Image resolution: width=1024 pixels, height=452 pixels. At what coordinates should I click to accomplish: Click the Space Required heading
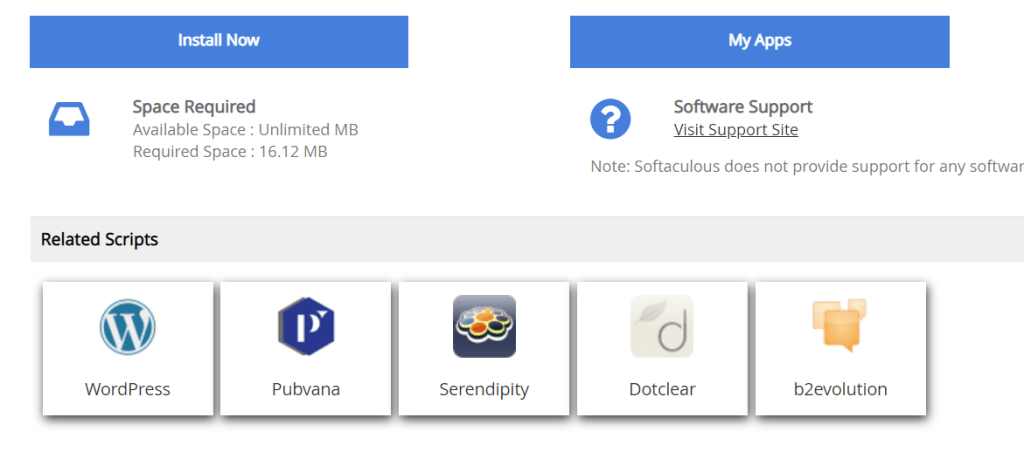pos(194,107)
